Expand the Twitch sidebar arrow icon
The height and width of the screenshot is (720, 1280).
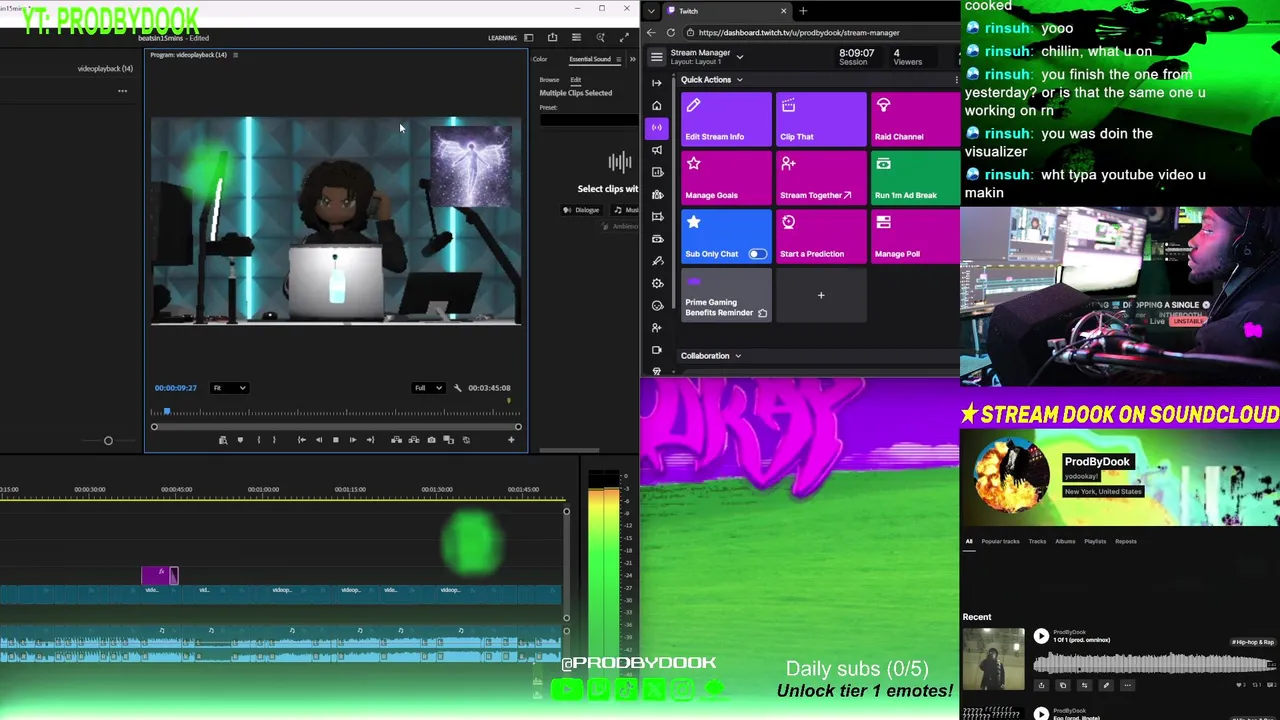pos(656,83)
